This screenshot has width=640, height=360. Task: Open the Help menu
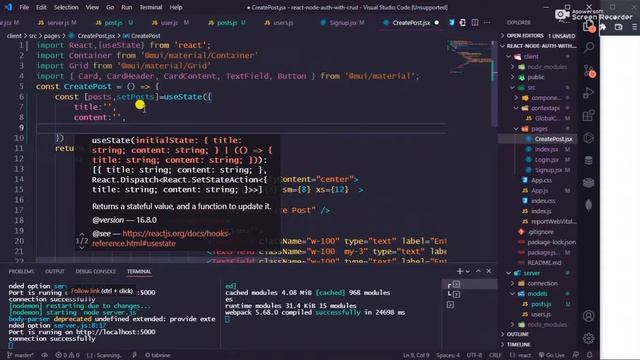pos(176,7)
